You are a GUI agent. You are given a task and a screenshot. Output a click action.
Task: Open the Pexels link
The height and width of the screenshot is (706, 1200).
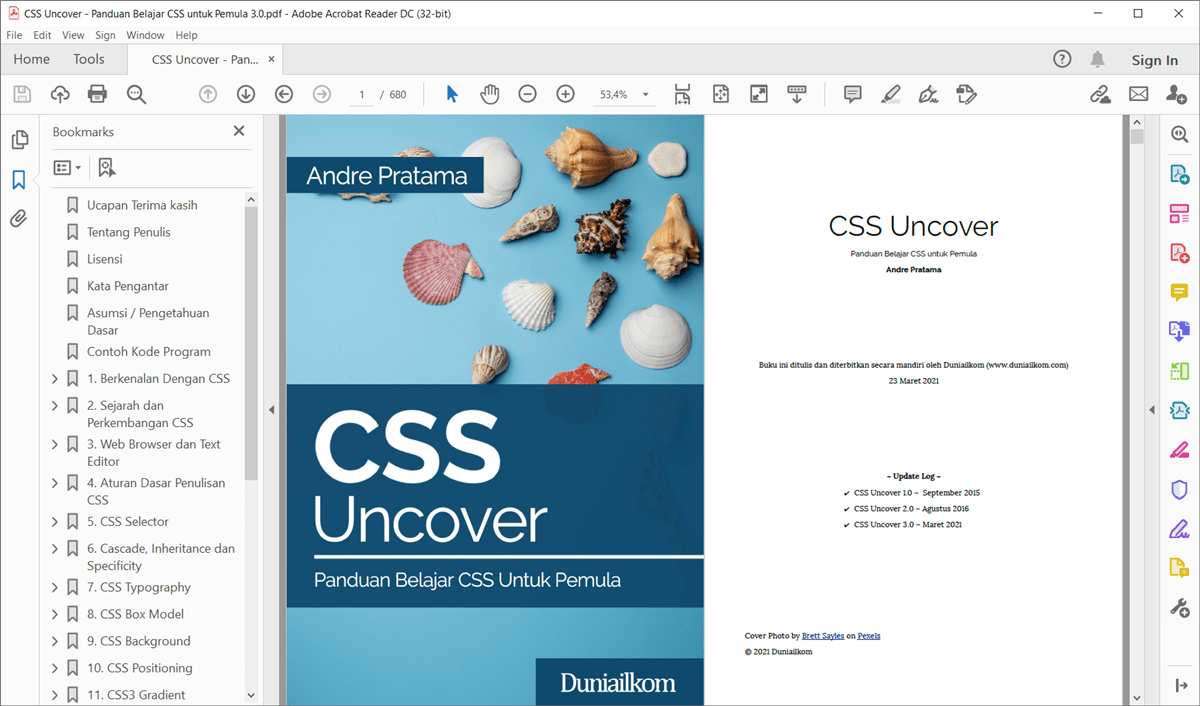869,636
